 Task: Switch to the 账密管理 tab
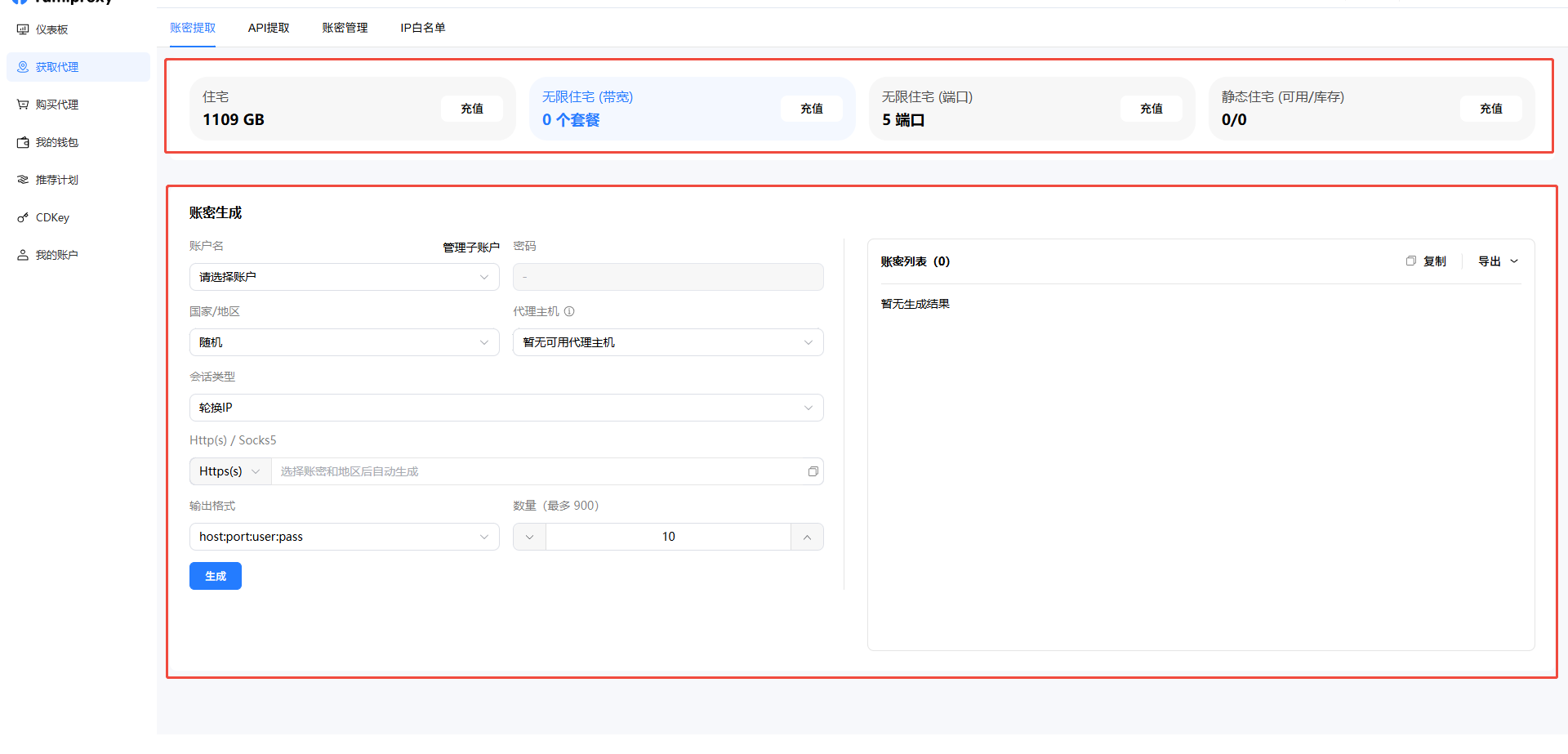click(x=345, y=28)
